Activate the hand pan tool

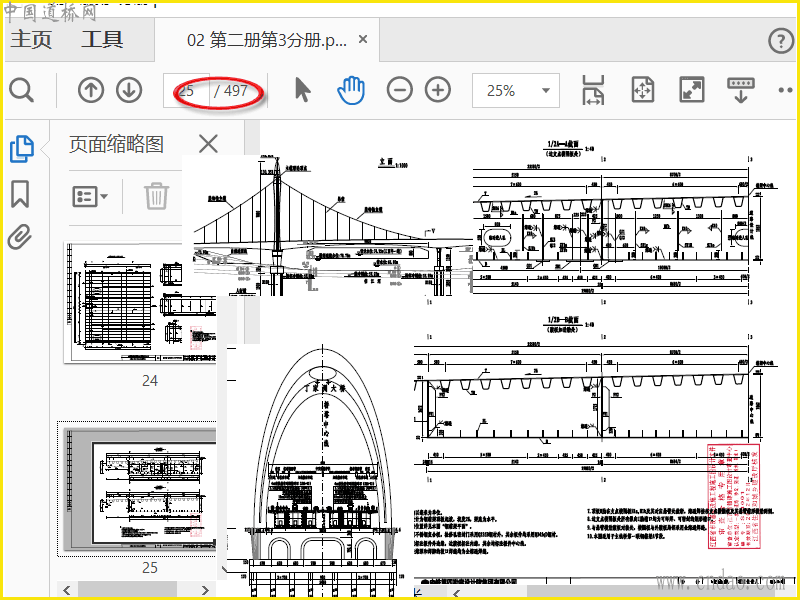coord(351,90)
